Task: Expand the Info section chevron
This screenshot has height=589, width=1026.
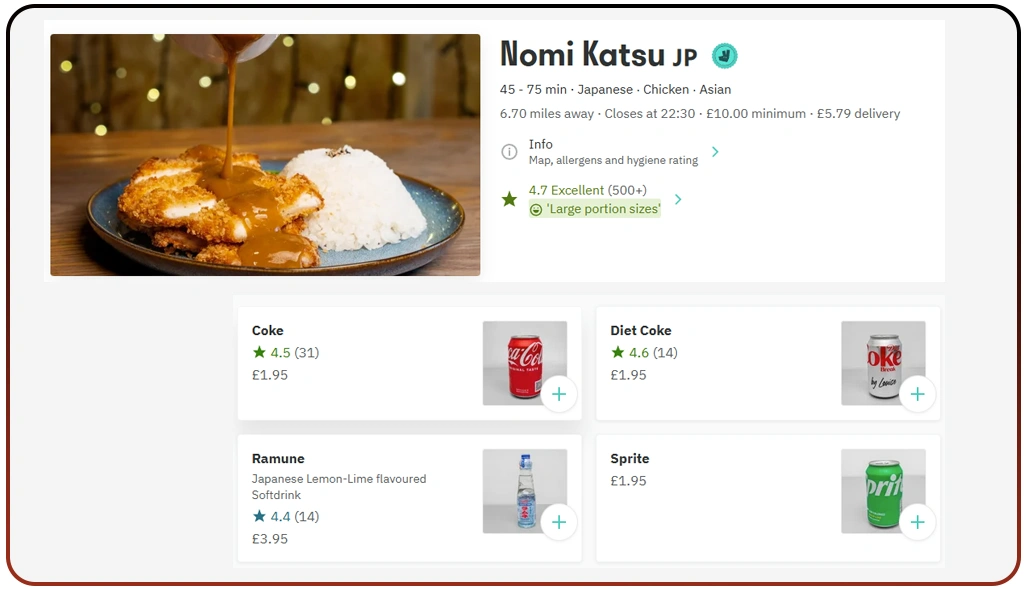Action: point(715,152)
